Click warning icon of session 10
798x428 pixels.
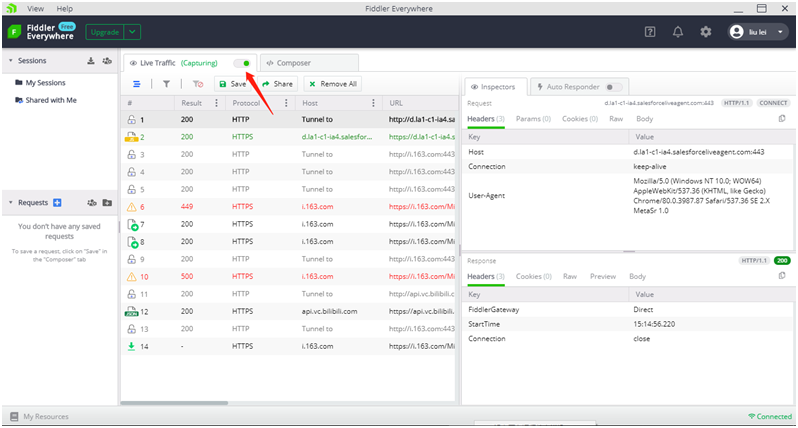[x=131, y=276]
